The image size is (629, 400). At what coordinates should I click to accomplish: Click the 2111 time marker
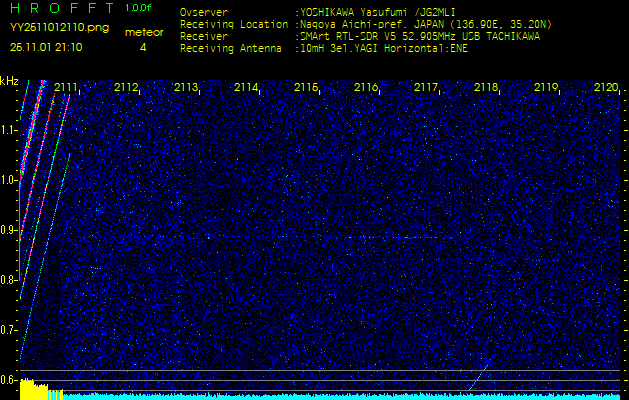(65, 88)
